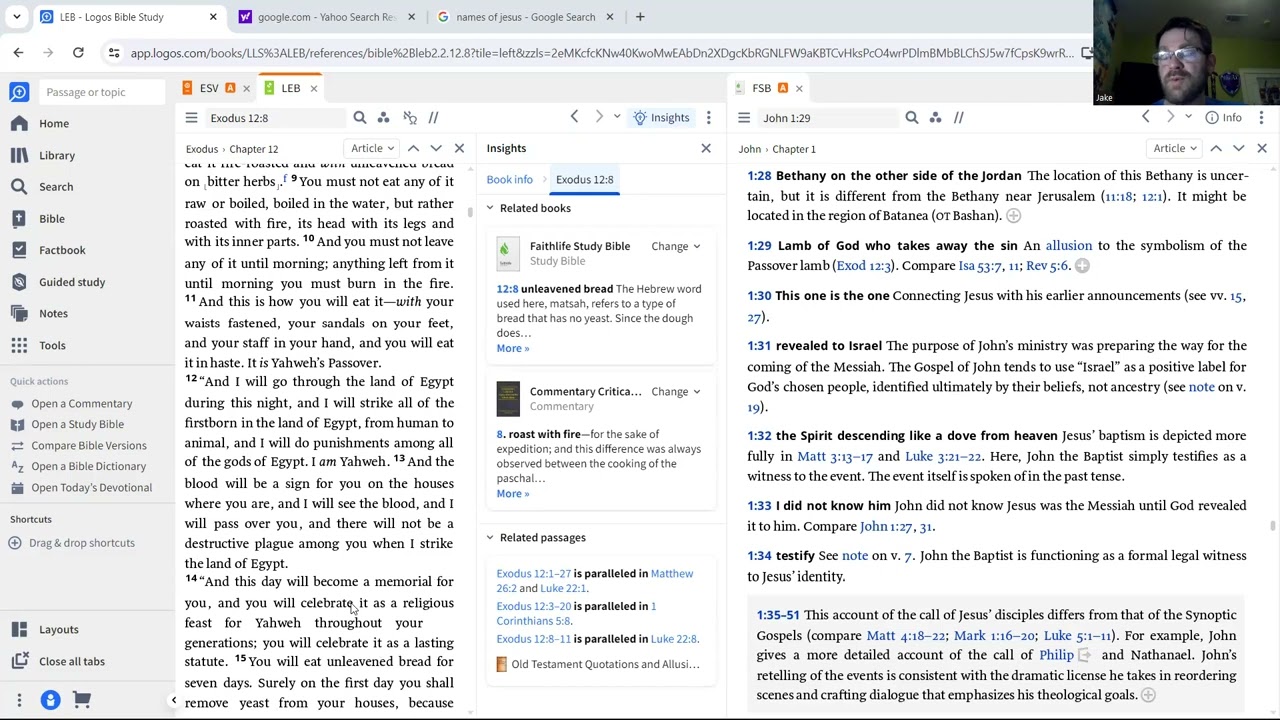This screenshot has height=720, width=1280.
Task: Open the LEB panel three-dot menu
Action: click(x=708, y=118)
